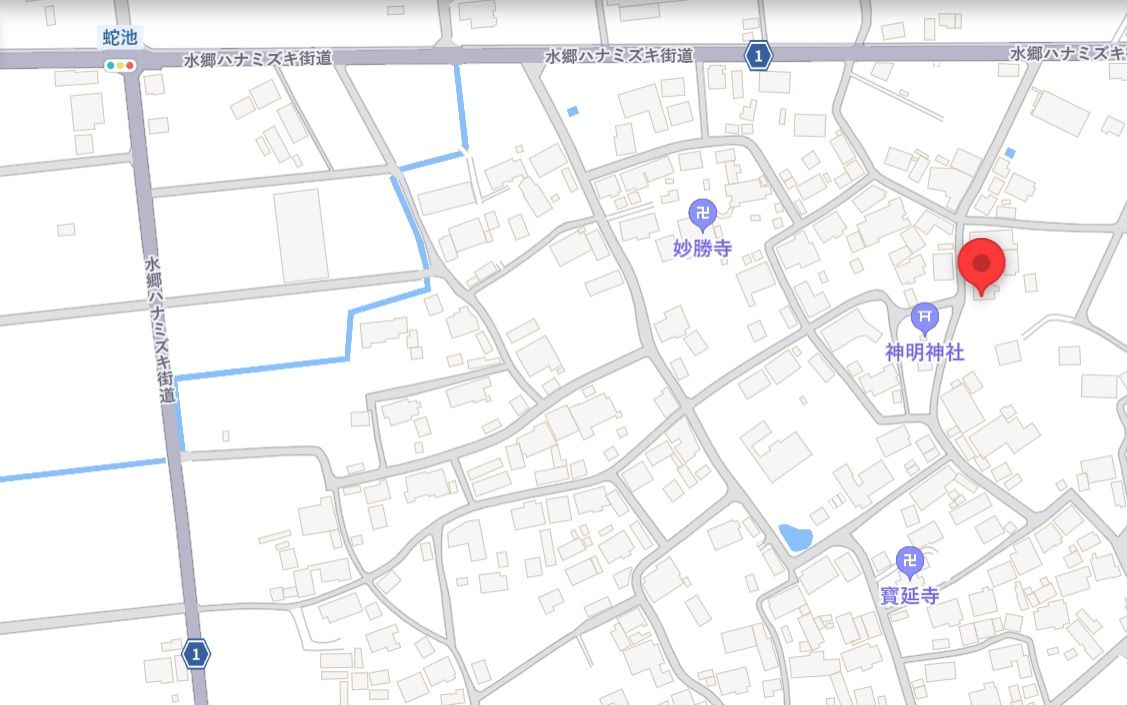Select the 妙勝寺 temple icon
Viewport: 1127px width, 705px height.
[702, 215]
